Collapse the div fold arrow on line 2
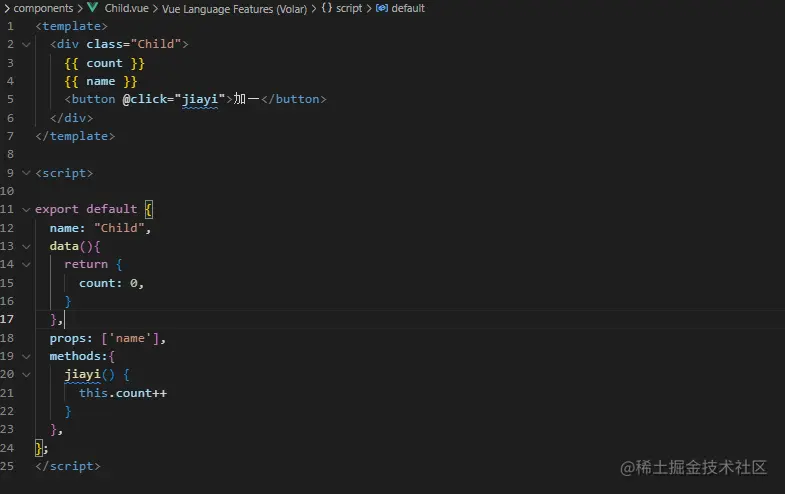 point(26,45)
